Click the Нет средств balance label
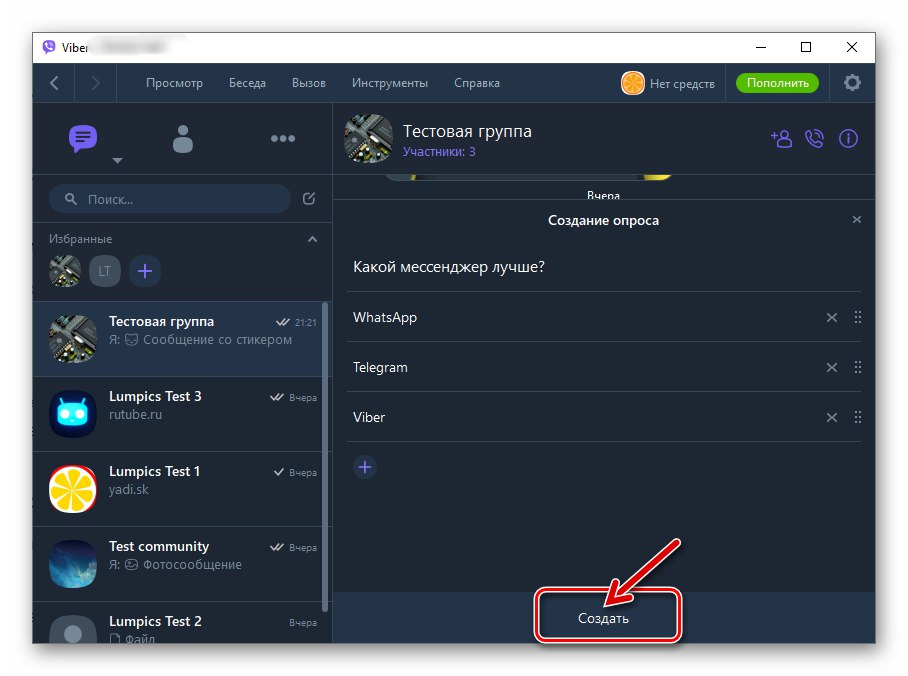Viewport: 908px width, 676px height. 682,83
